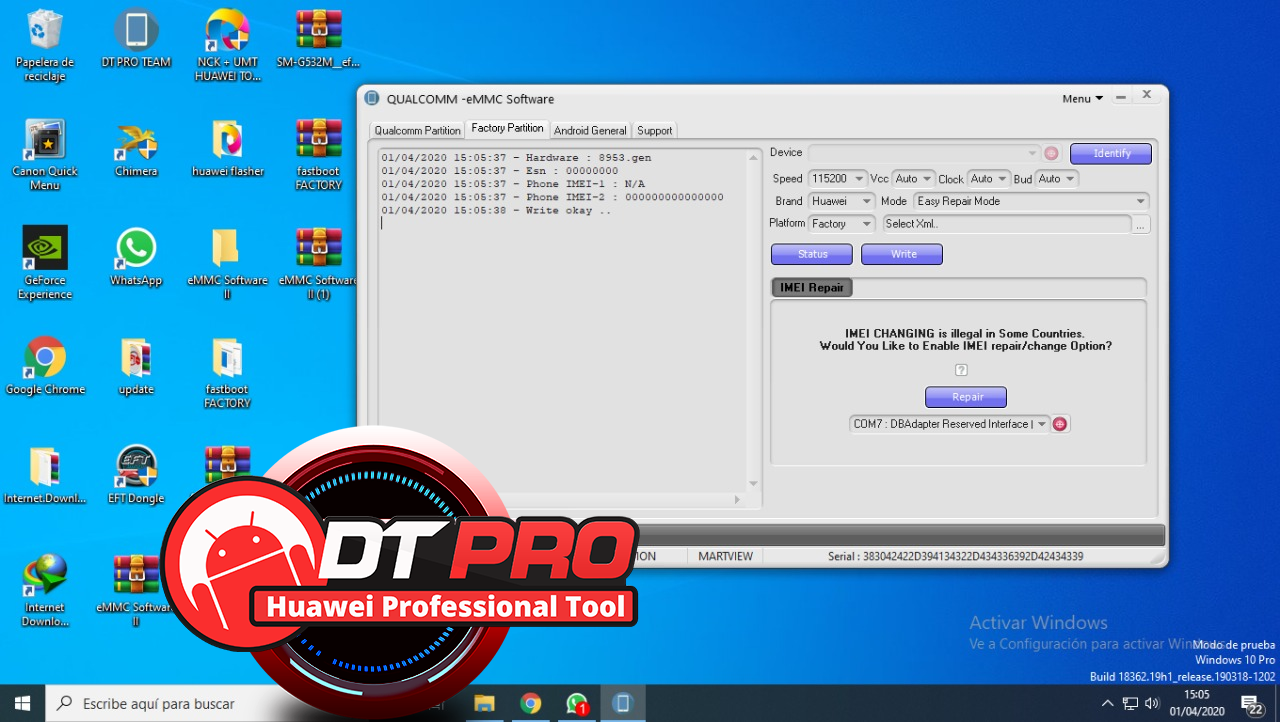The height and width of the screenshot is (722, 1280).
Task: Click into the Select Xml field
Action: pos(1007,224)
